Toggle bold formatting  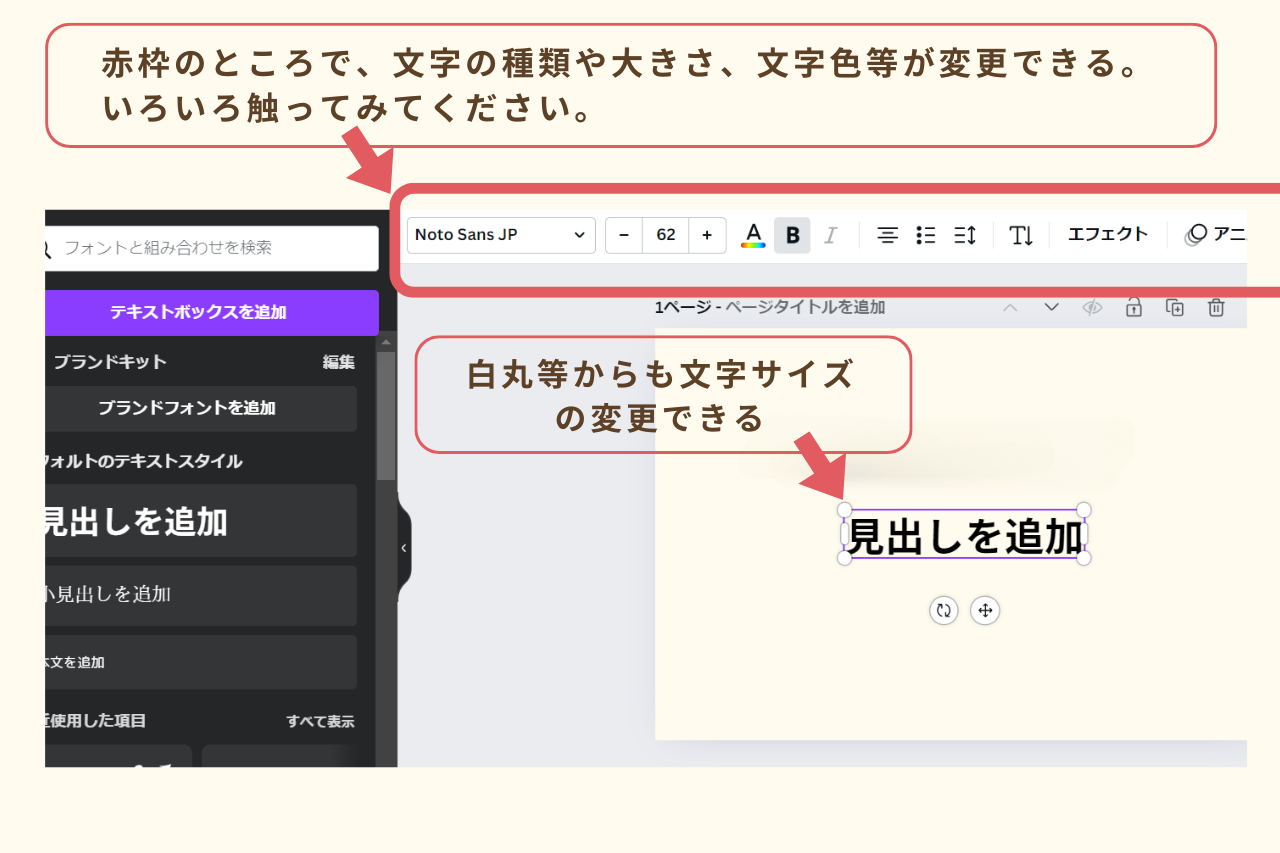click(792, 235)
